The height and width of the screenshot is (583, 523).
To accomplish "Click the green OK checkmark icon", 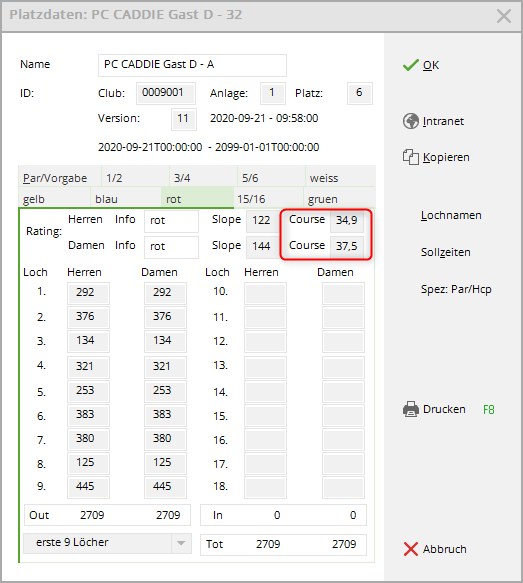I will (410, 65).
